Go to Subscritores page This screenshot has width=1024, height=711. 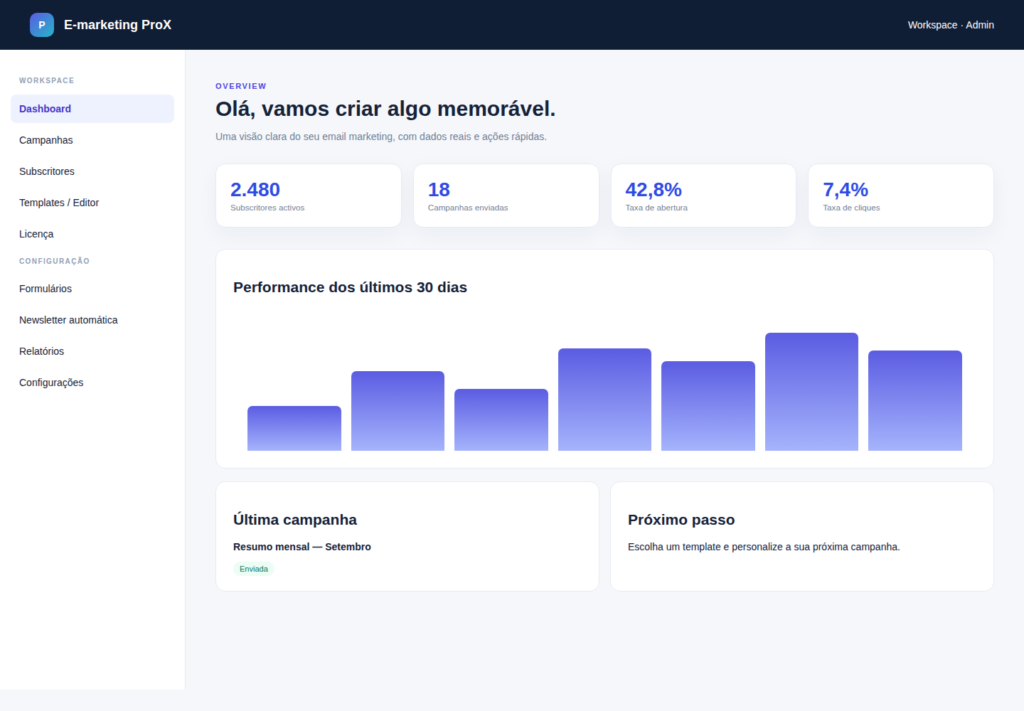[92, 171]
